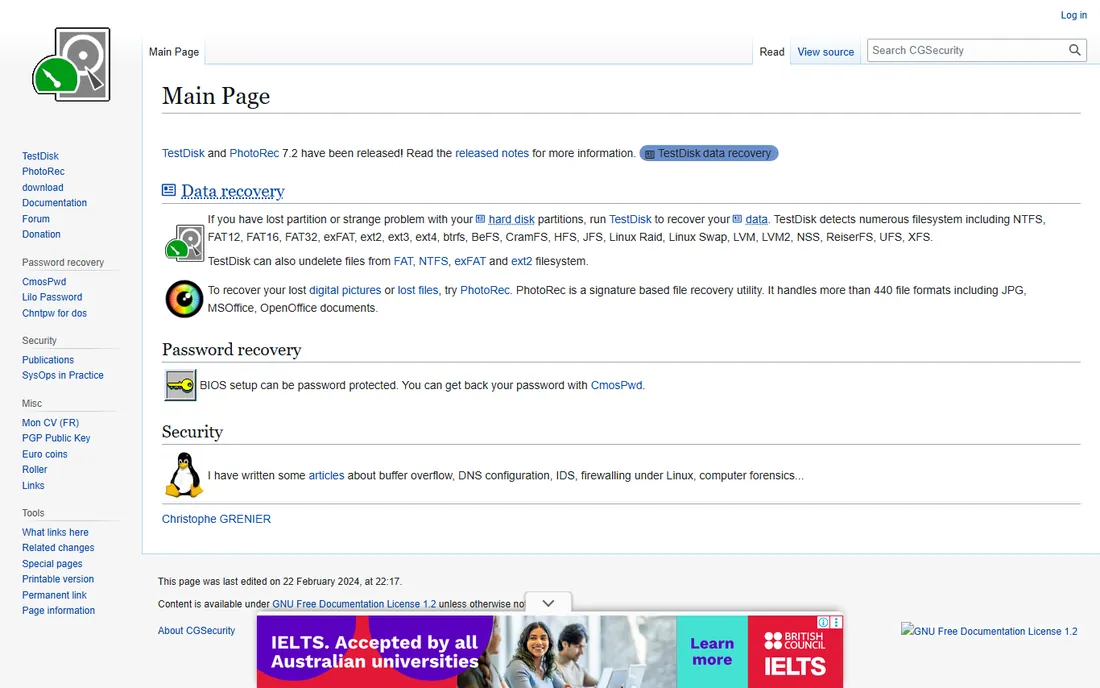Viewport: 1100px width, 688px height.
Task: Click the Log in link
Action: coord(1073,15)
